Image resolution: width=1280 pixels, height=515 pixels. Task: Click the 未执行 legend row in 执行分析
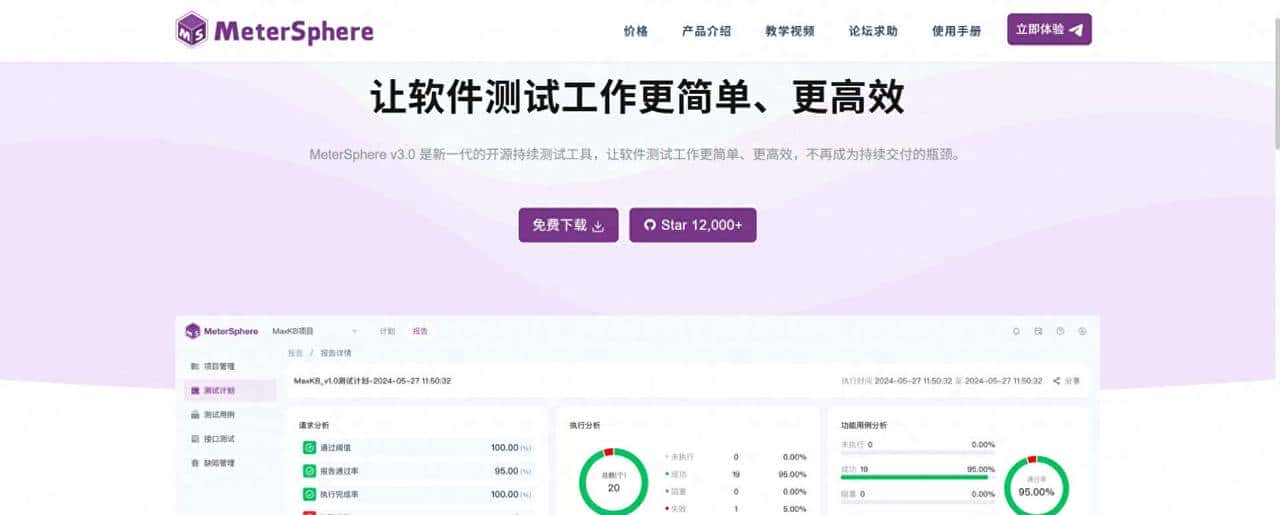[735, 456]
